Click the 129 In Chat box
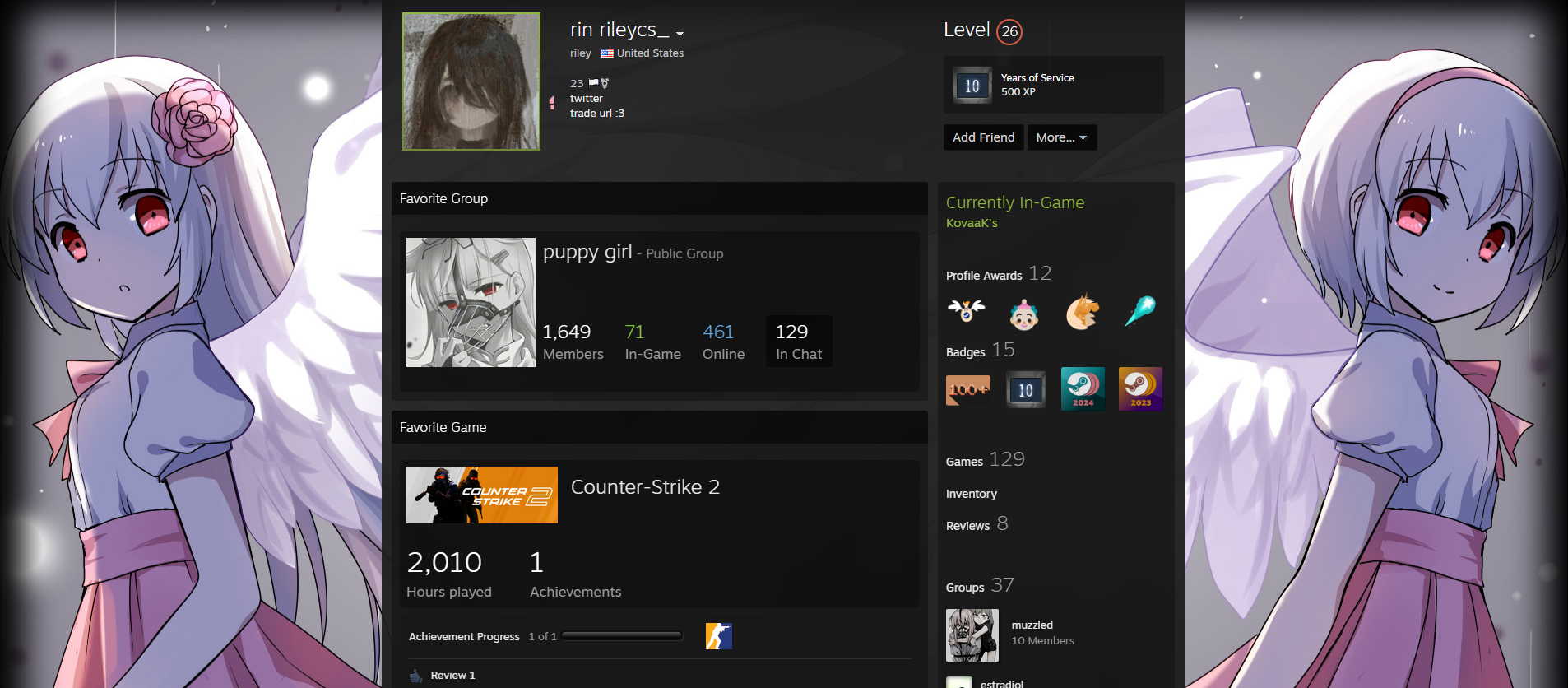The width and height of the screenshot is (1568, 688). pyautogui.click(x=799, y=341)
